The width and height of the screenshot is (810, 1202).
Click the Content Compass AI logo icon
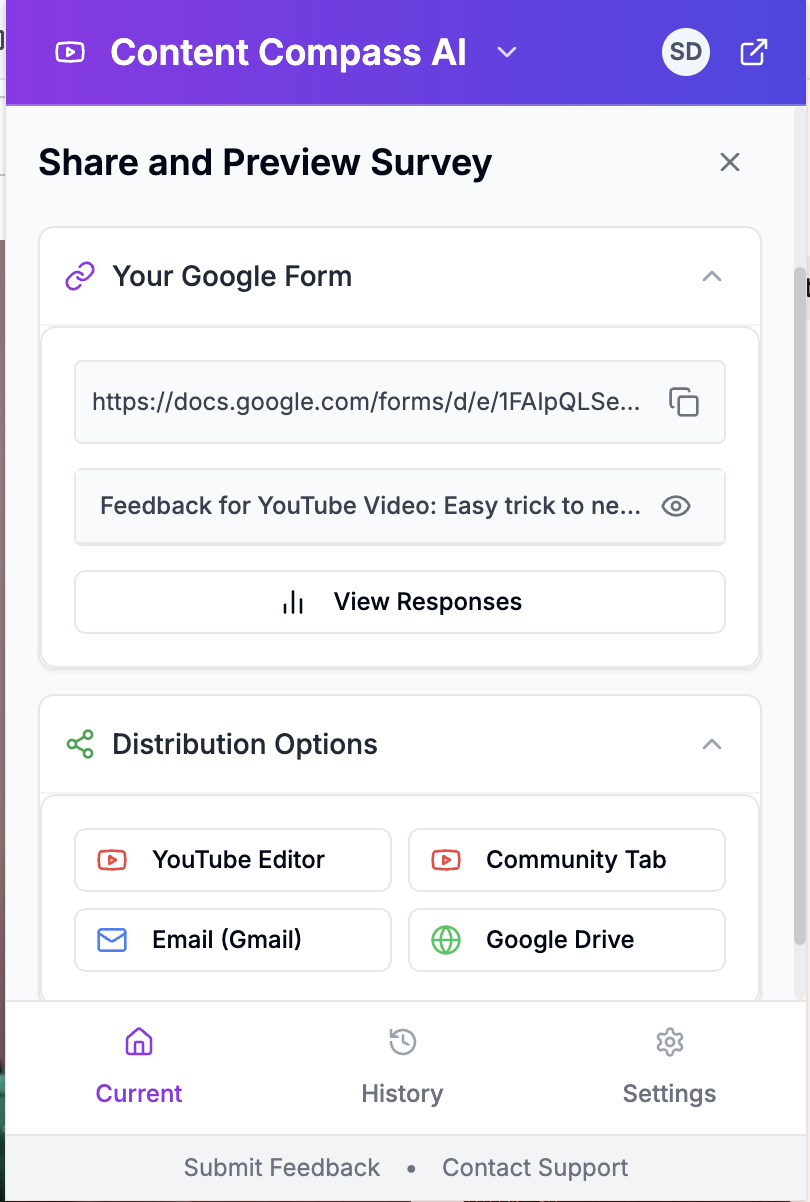click(70, 52)
